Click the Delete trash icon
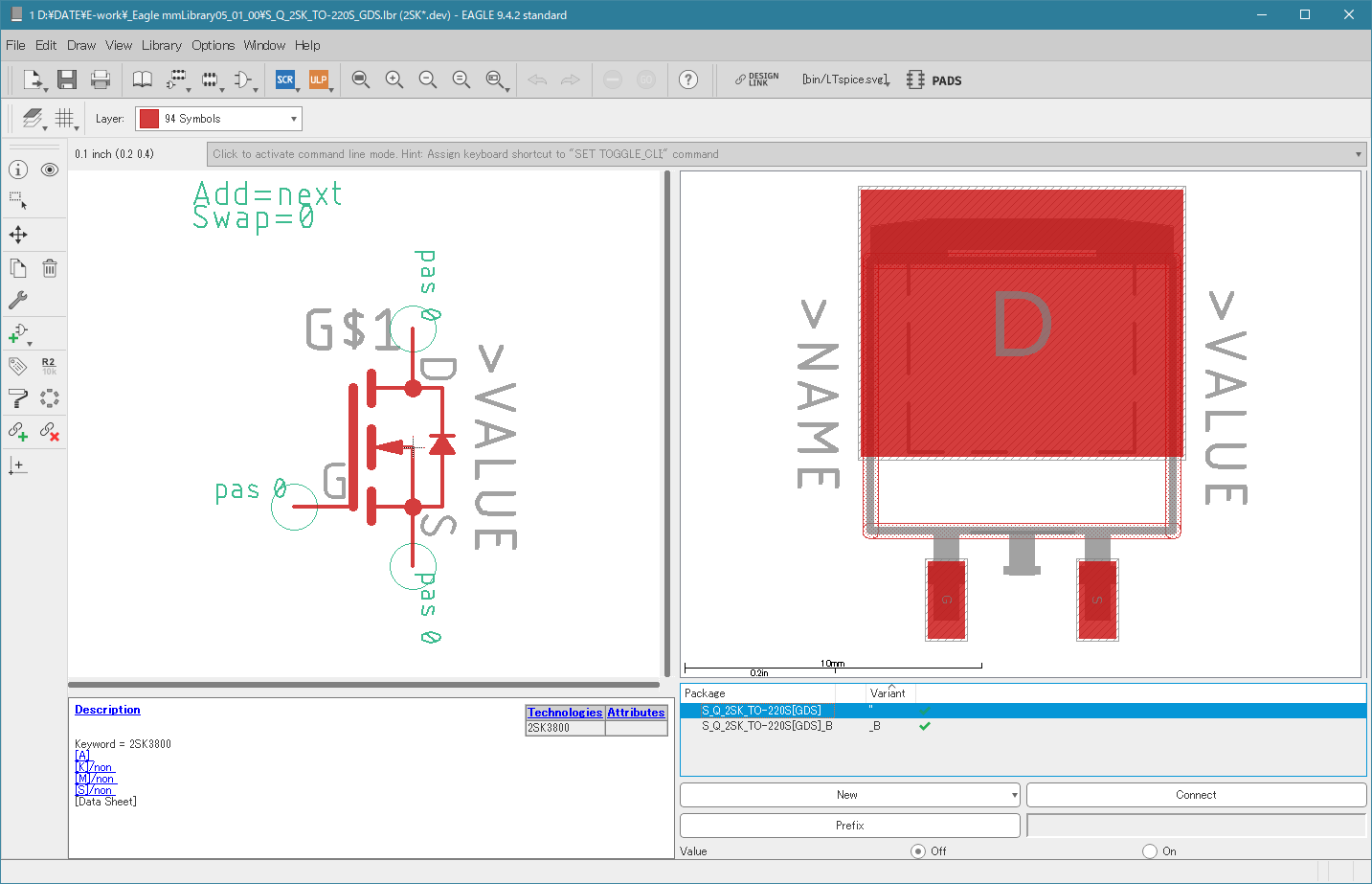Image resolution: width=1372 pixels, height=884 pixels. 50,268
